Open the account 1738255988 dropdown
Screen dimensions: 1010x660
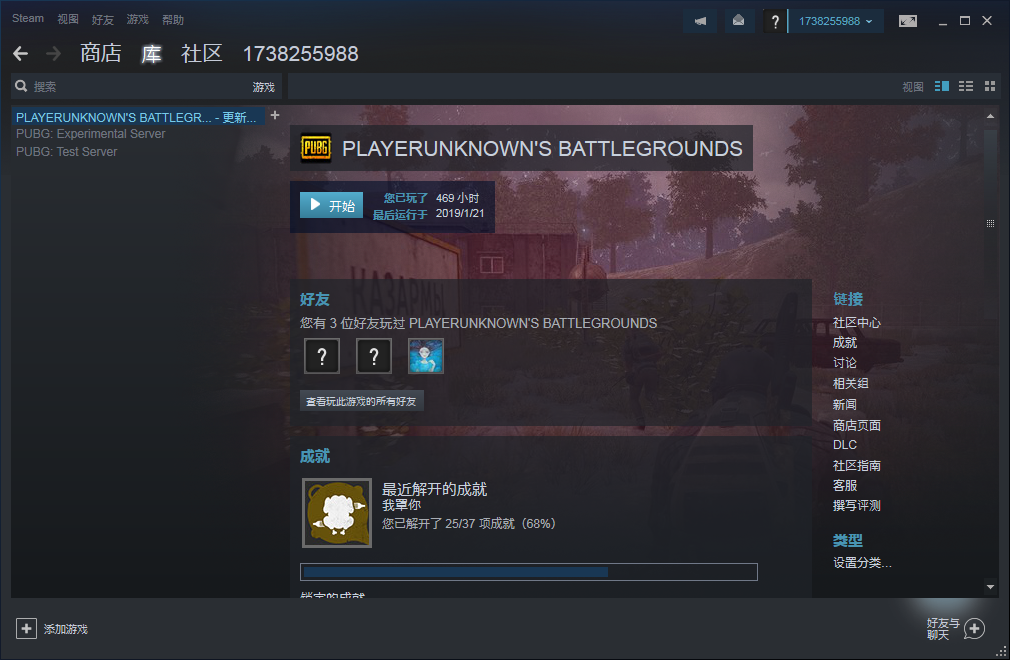[835, 21]
